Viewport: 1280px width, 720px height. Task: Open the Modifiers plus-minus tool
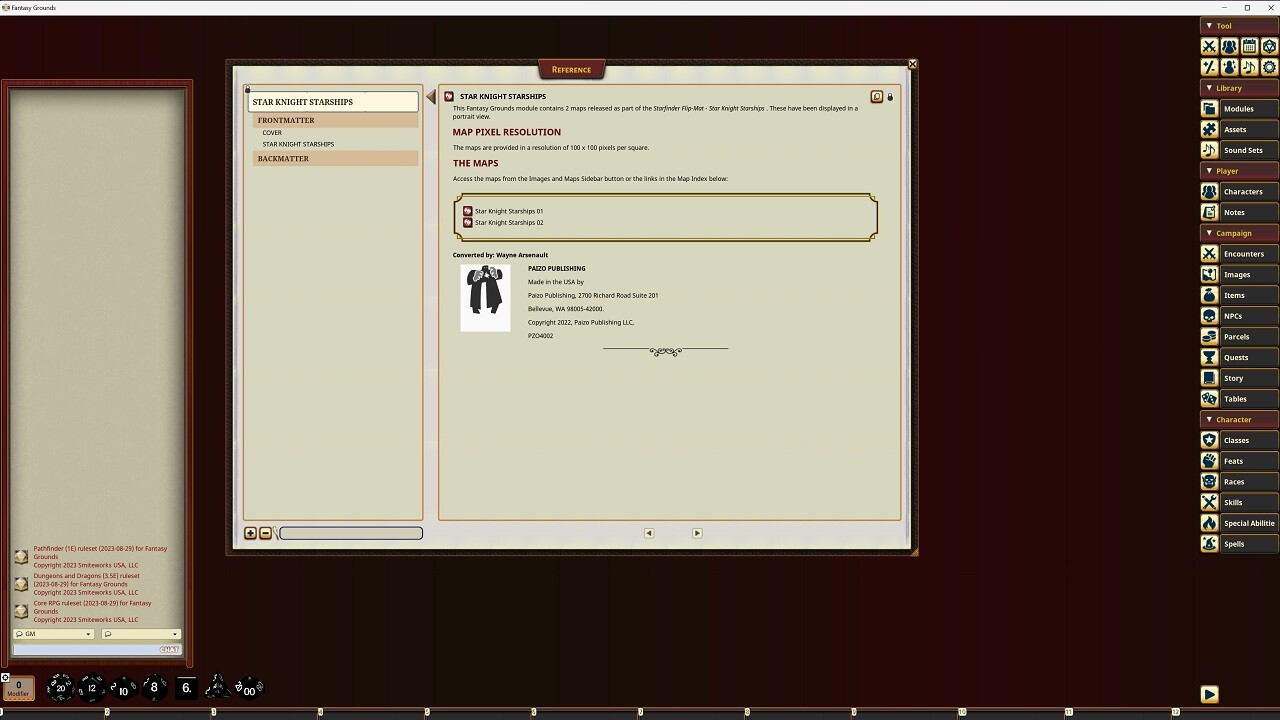(x=1209, y=67)
